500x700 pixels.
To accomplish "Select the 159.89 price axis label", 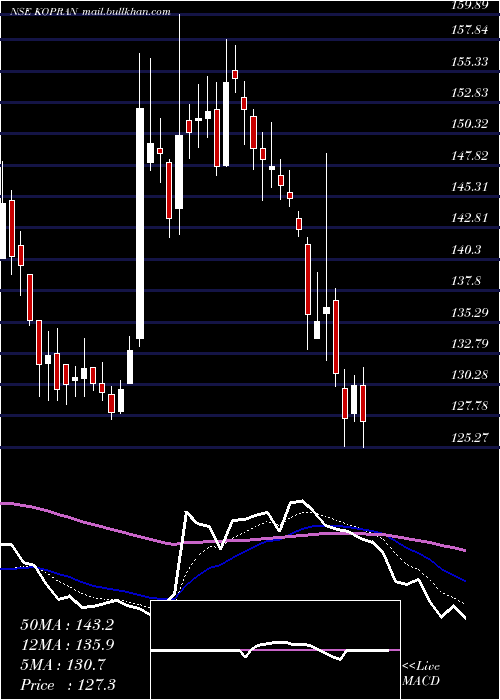I will point(469,6).
